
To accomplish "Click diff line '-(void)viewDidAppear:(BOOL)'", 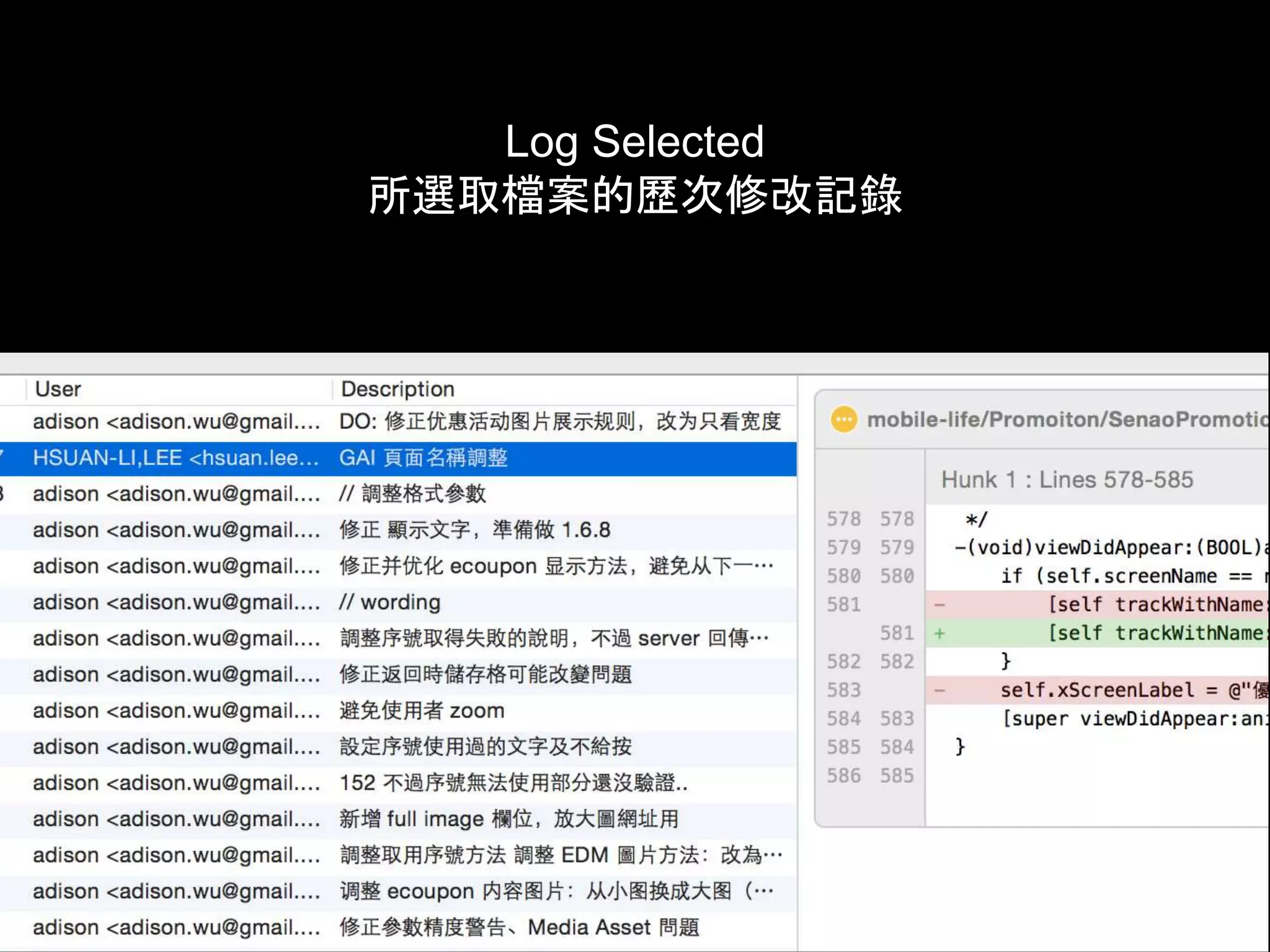I will [1098, 547].
